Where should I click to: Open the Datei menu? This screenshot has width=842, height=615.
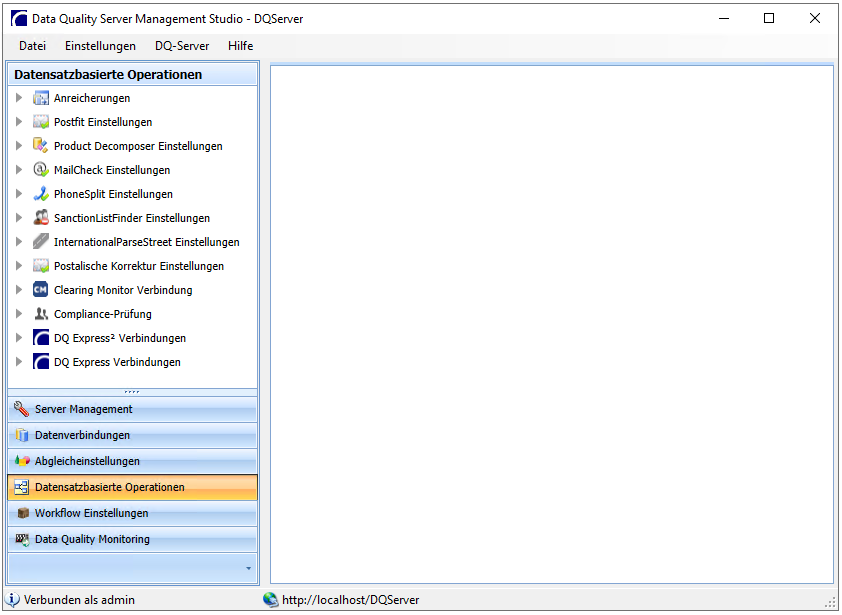(x=32, y=46)
